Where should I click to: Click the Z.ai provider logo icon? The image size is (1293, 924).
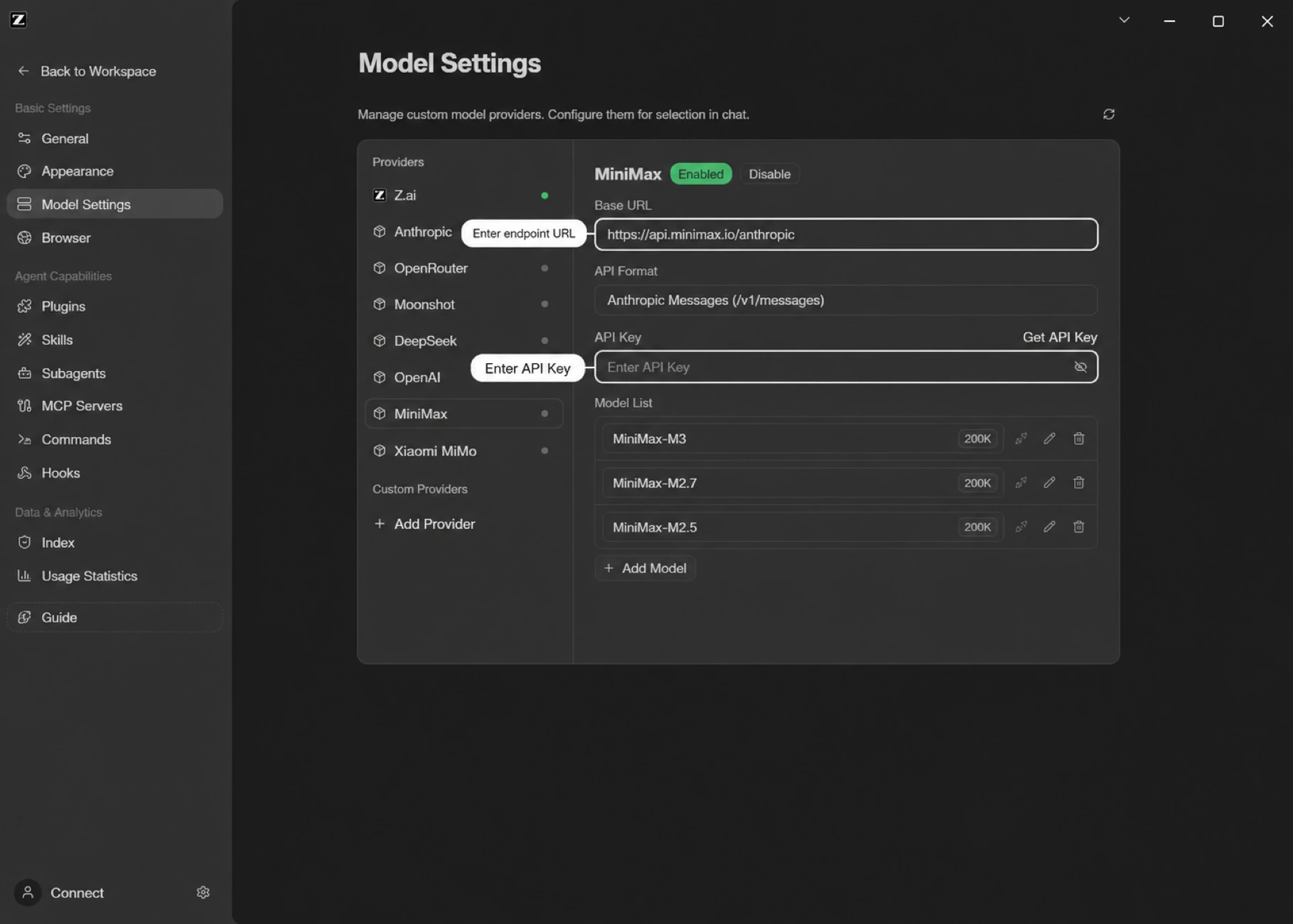[380, 195]
